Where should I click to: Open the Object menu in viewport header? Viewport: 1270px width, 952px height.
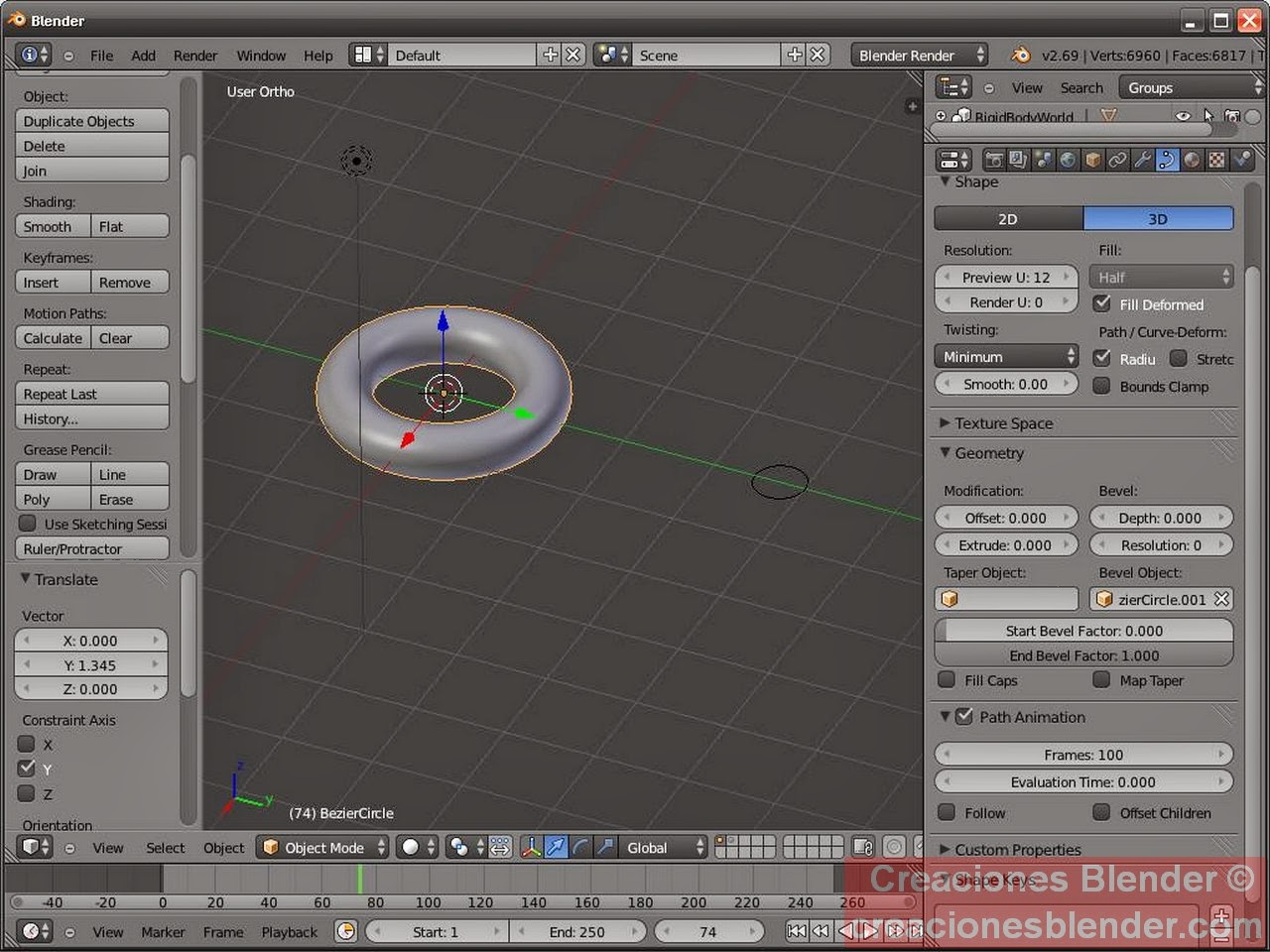(223, 847)
